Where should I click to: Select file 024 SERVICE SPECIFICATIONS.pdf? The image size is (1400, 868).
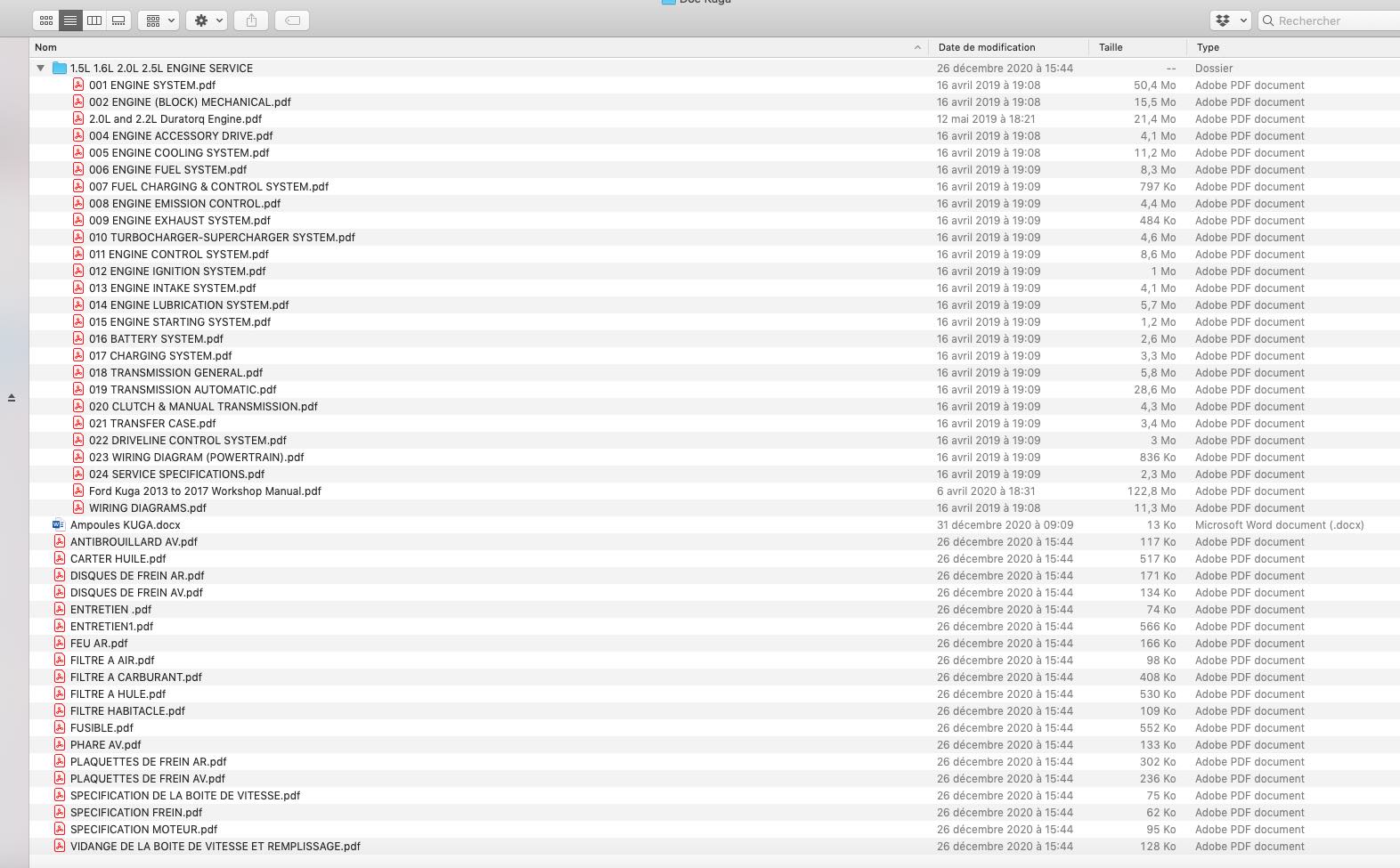tap(176, 474)
